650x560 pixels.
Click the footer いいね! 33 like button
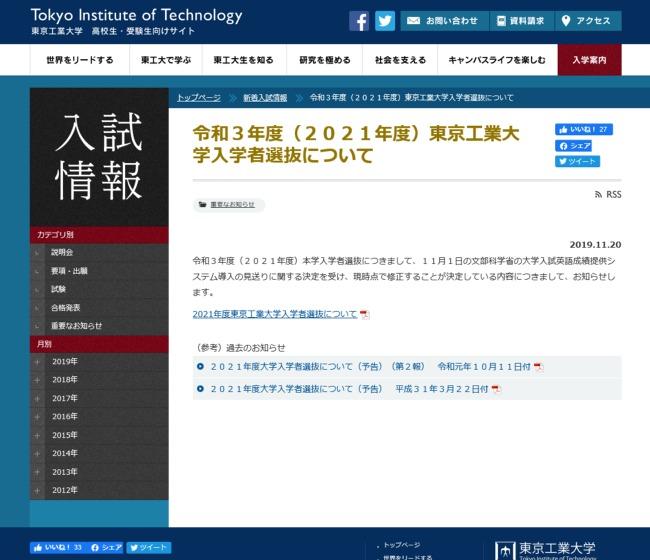[58, 548]
